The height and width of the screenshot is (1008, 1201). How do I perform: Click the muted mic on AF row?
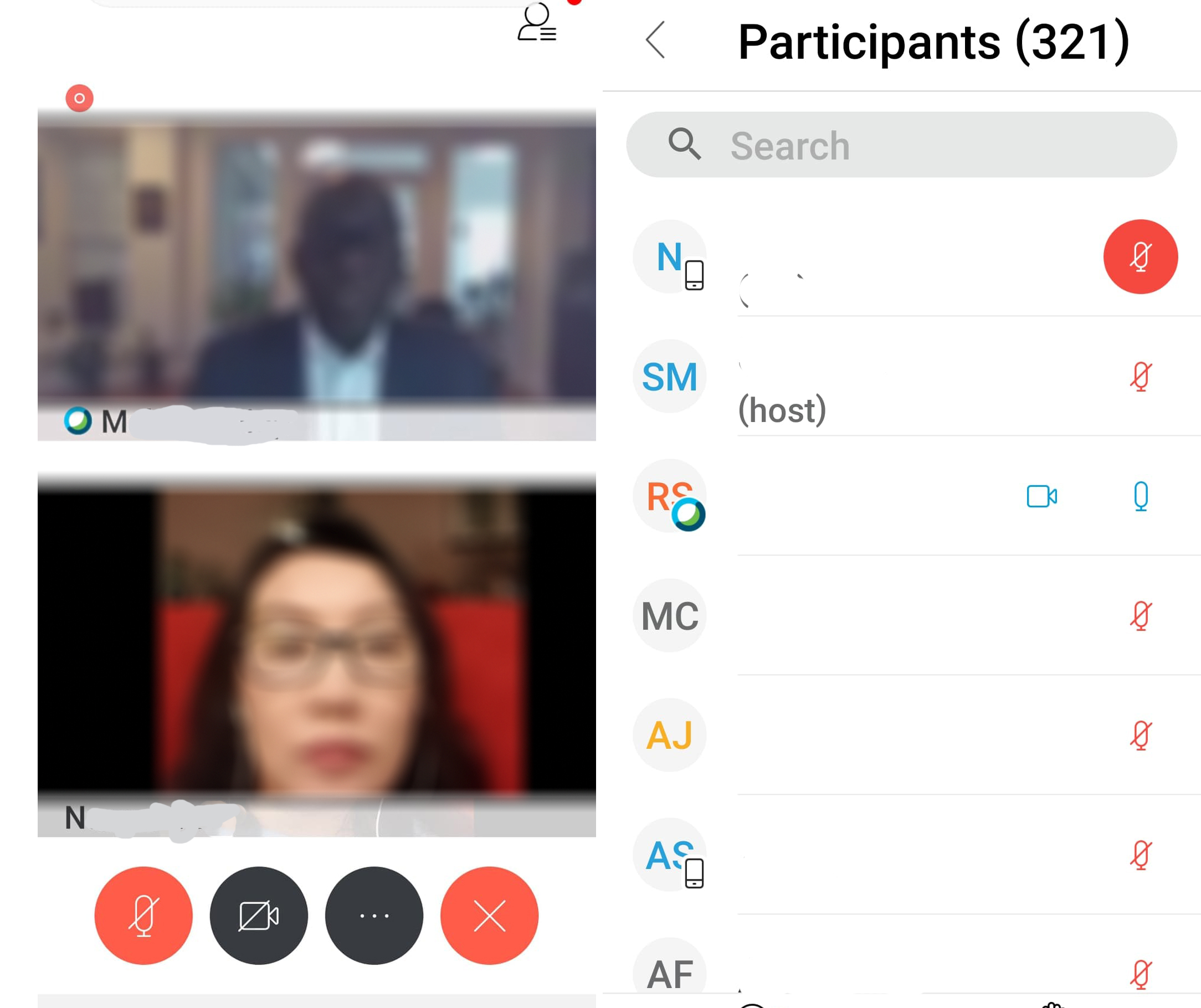pos(1141,974)
